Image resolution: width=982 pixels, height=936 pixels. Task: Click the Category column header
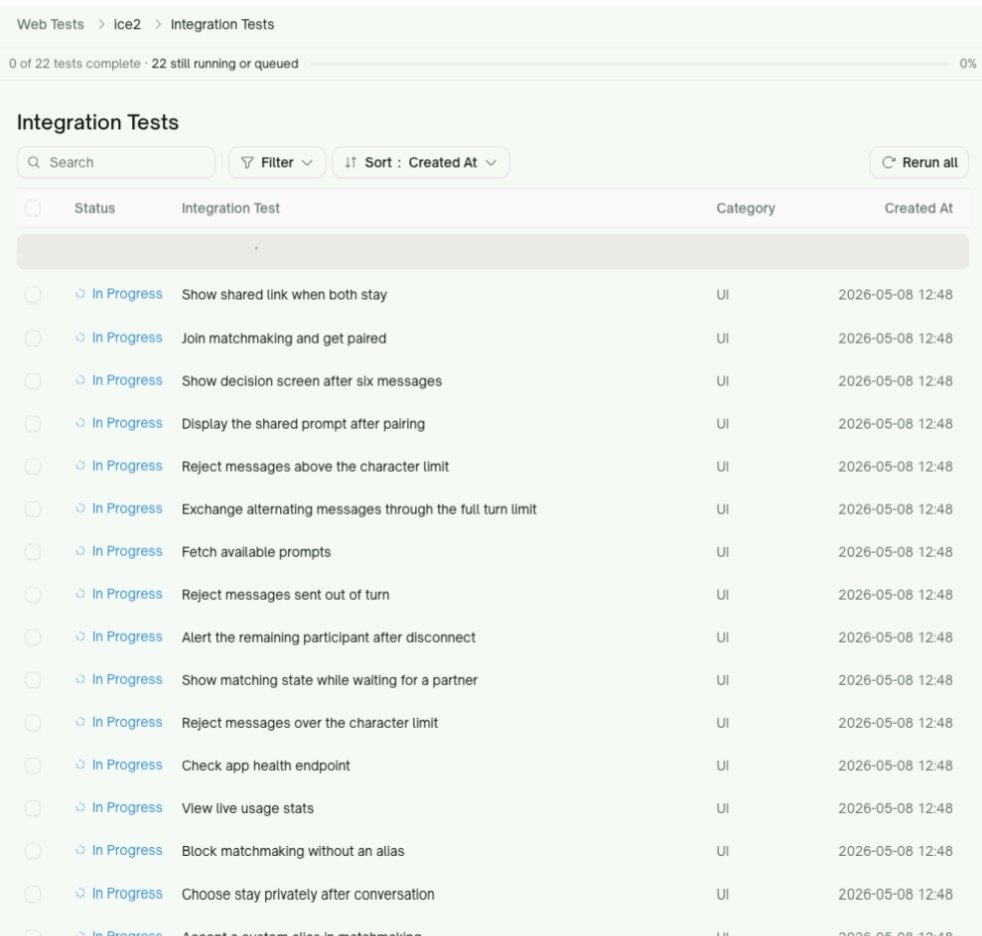coord(745,208)
